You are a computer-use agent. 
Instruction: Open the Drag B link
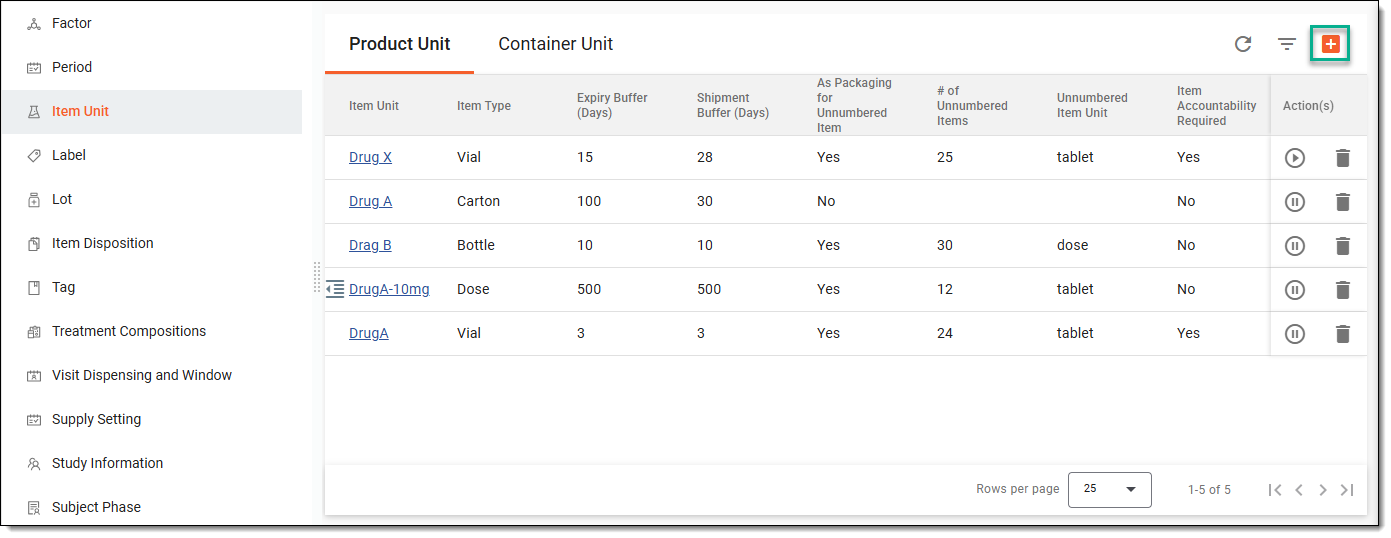[x=370, y=245]
